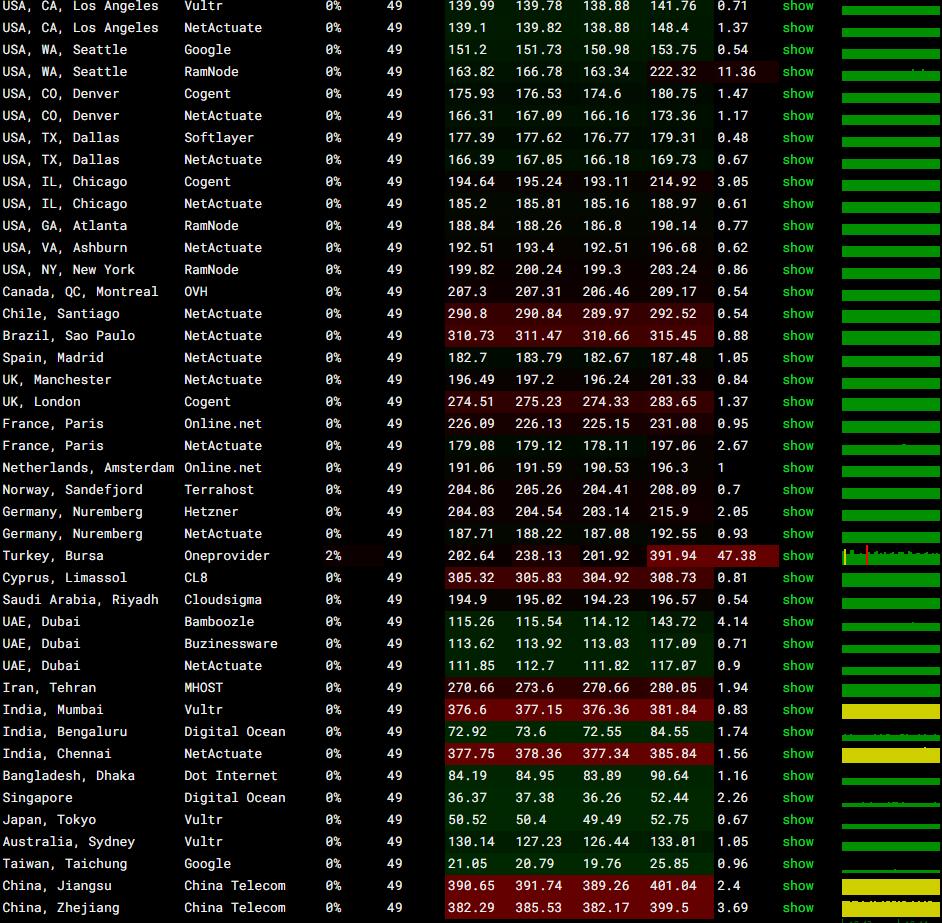Click show for Saudi Arabia, Riyadh

(798, 600)
